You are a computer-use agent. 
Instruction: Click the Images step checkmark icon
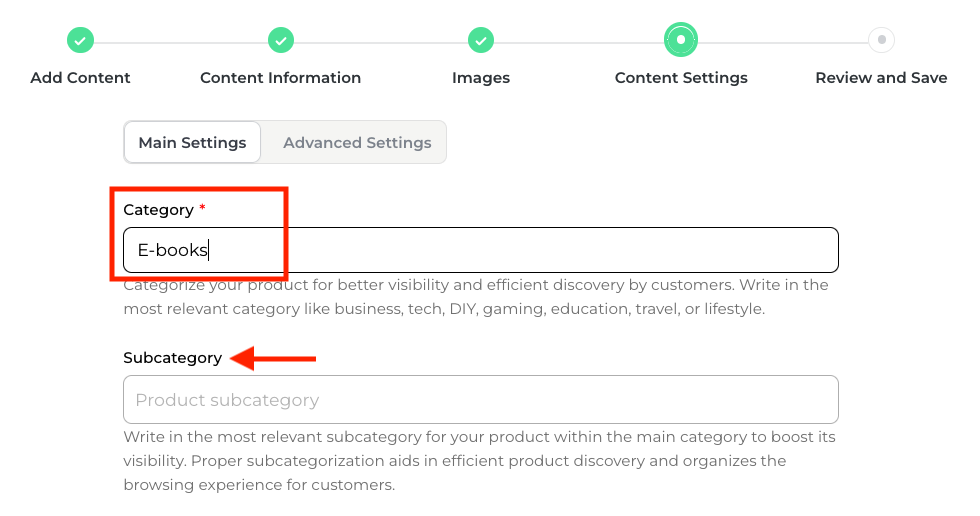[481, 41]
